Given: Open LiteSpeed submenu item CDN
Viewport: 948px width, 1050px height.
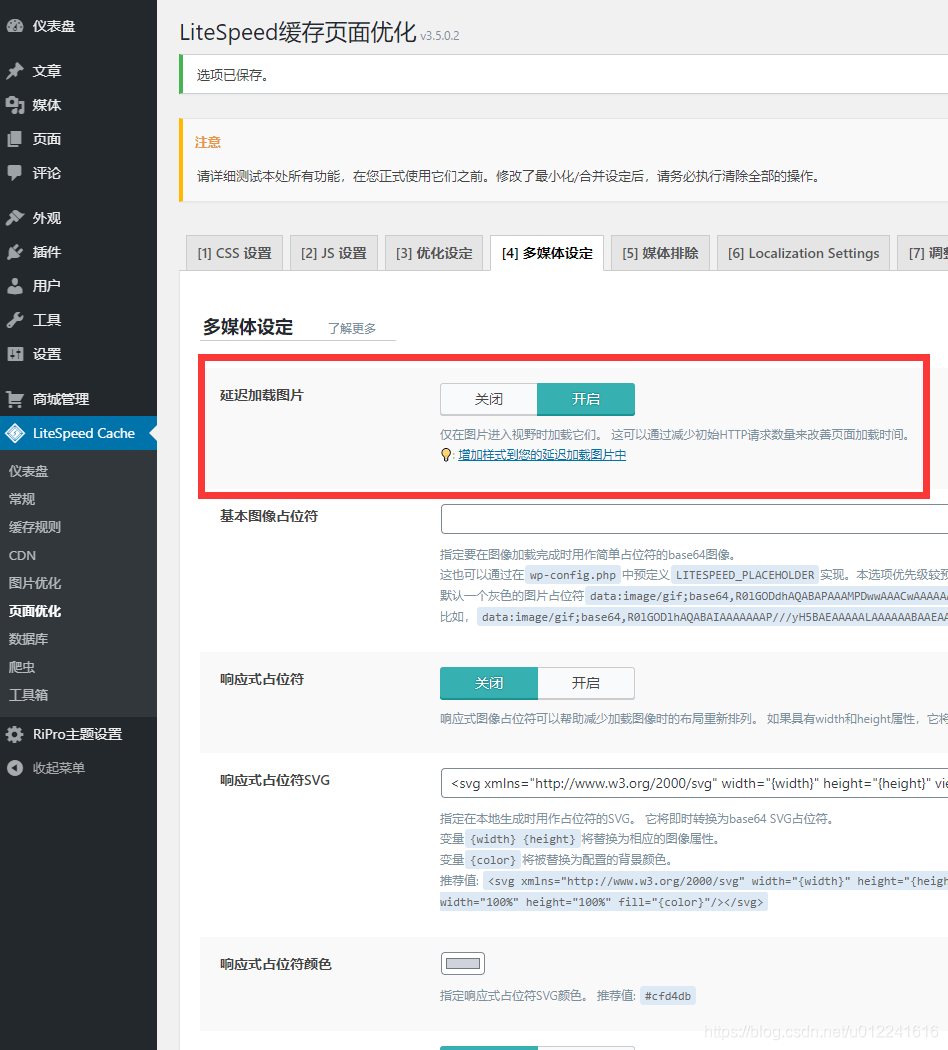Looking at the screenshot, I should tap(22, 555).
